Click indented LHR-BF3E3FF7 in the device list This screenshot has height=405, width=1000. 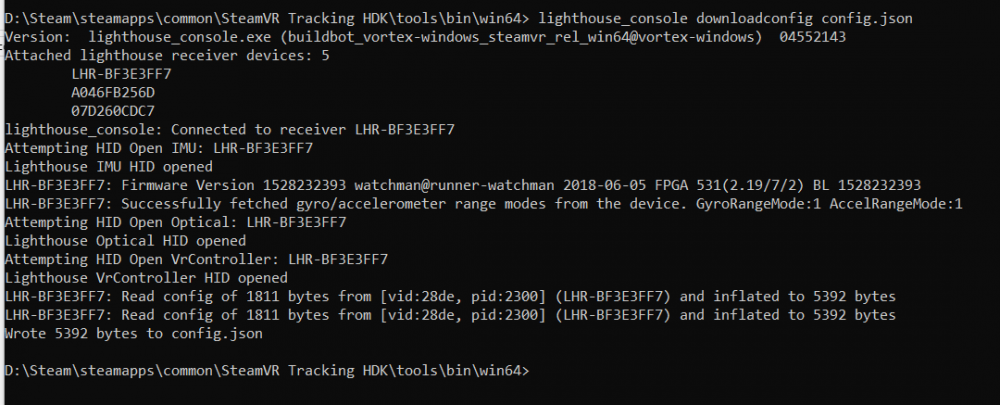pos(121,74)
